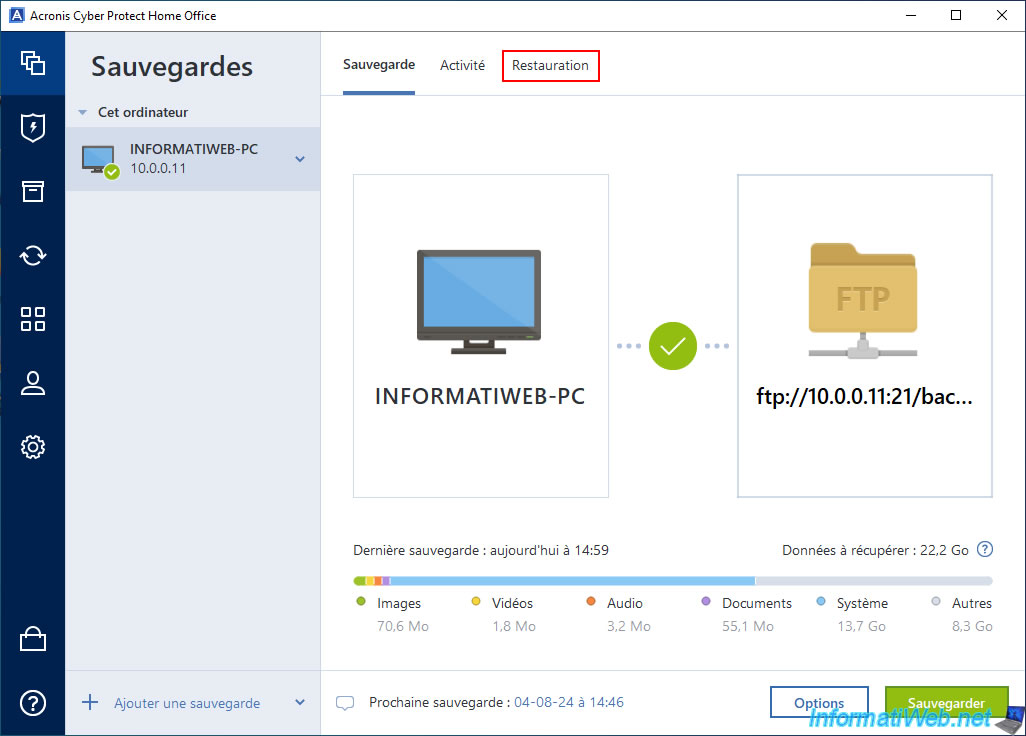Open the Sync arrows icon
Viewport: 1026px width, 736px height.
[x=33, y=255]
